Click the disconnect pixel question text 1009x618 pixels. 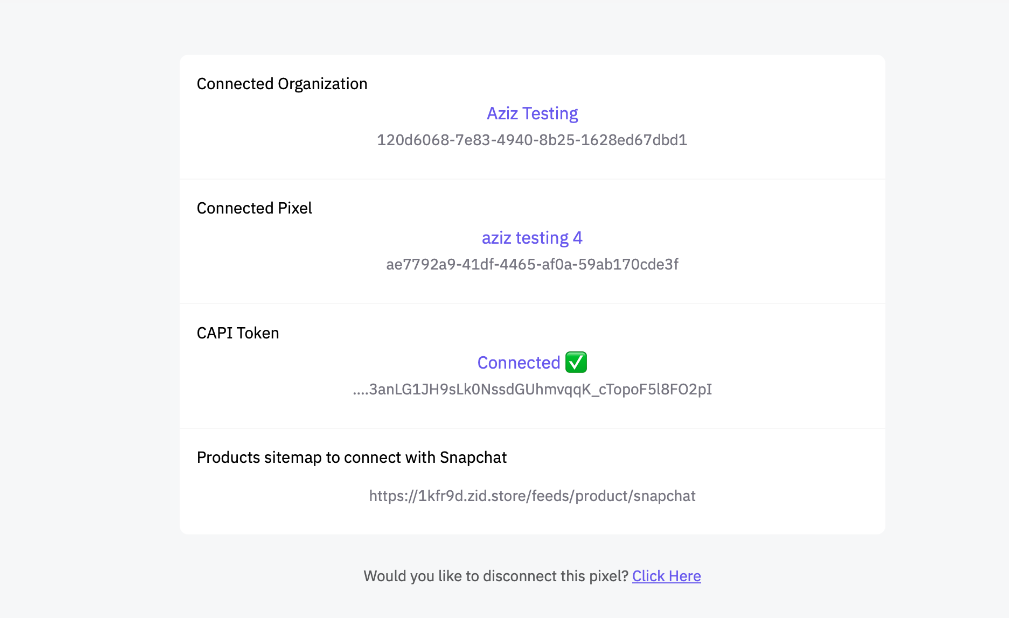pos(495,576)
